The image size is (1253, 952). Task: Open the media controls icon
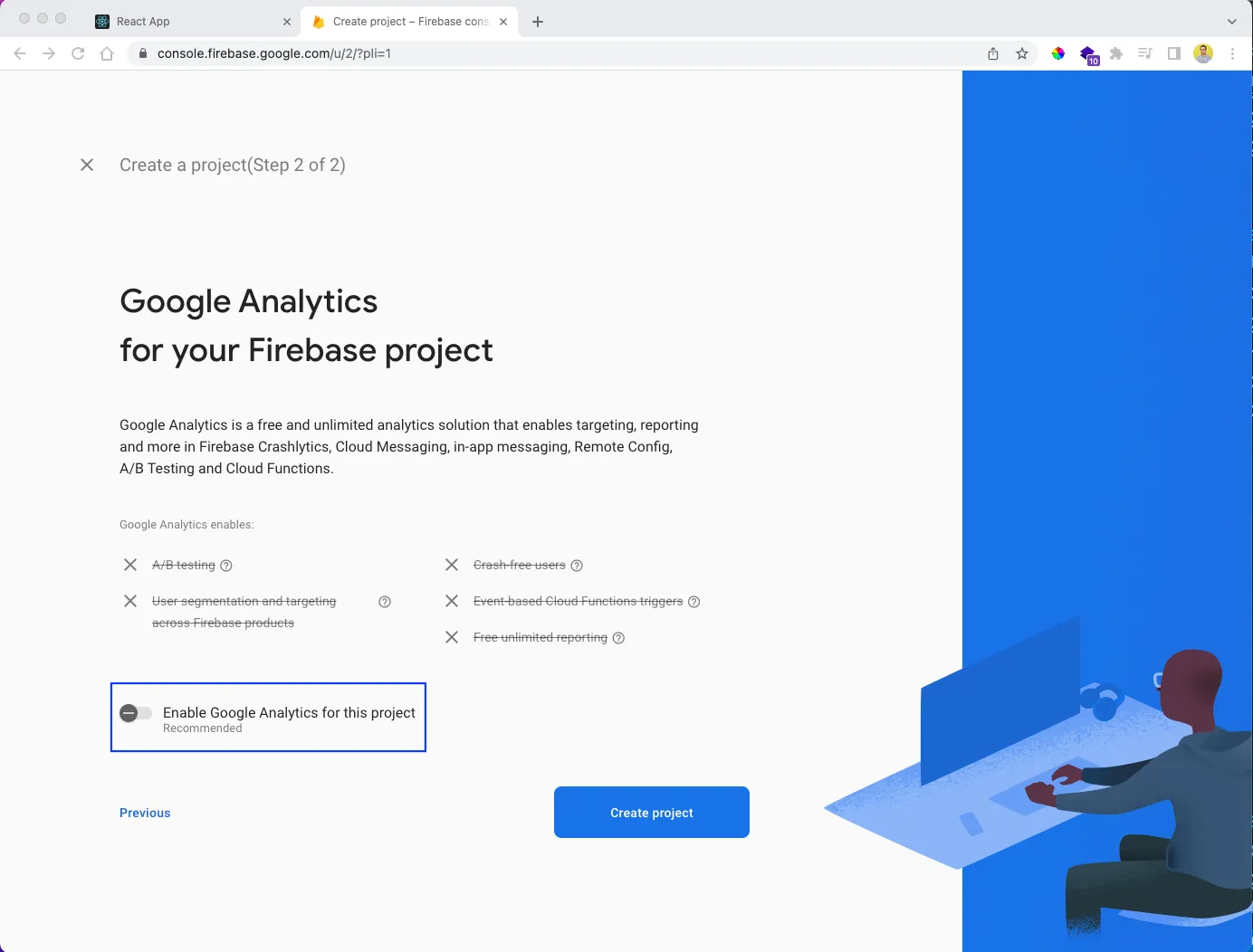click(1145, 53)
